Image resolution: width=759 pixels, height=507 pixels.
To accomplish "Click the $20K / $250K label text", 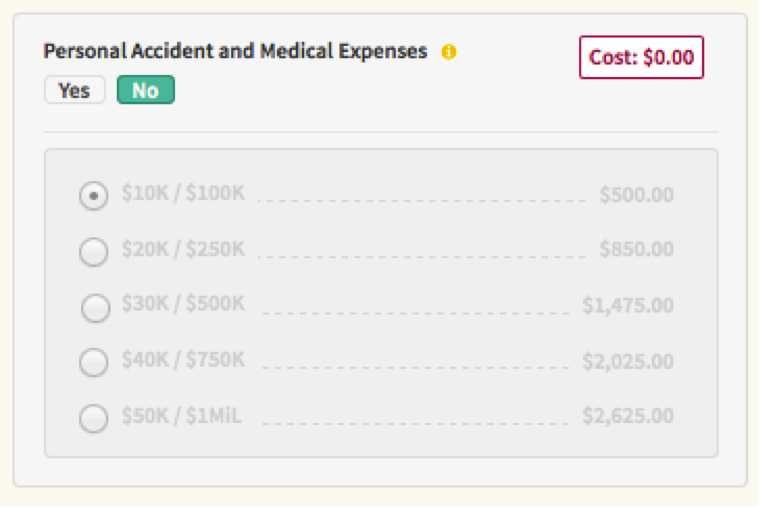I will tap(183, 249).
